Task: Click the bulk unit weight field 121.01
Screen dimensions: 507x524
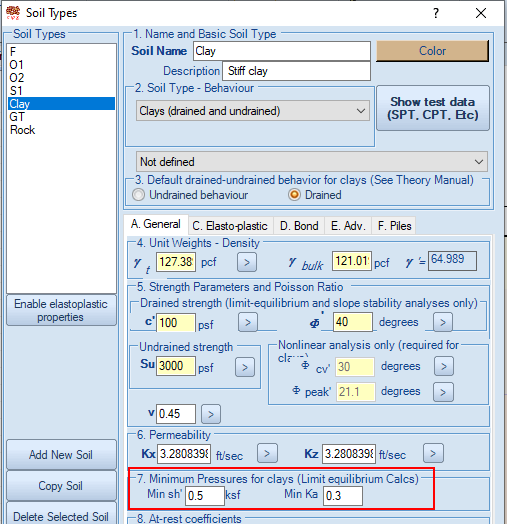Action: [x=352, y=261]
